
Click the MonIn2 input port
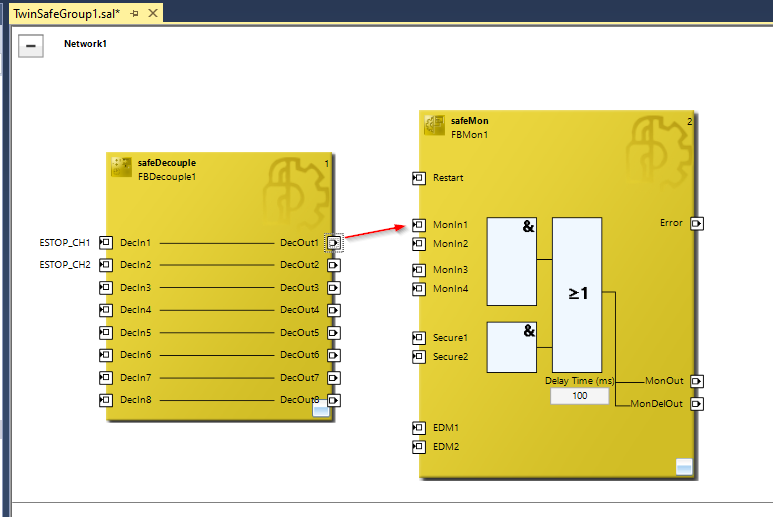pyautogui.click(x=419, y=243)
